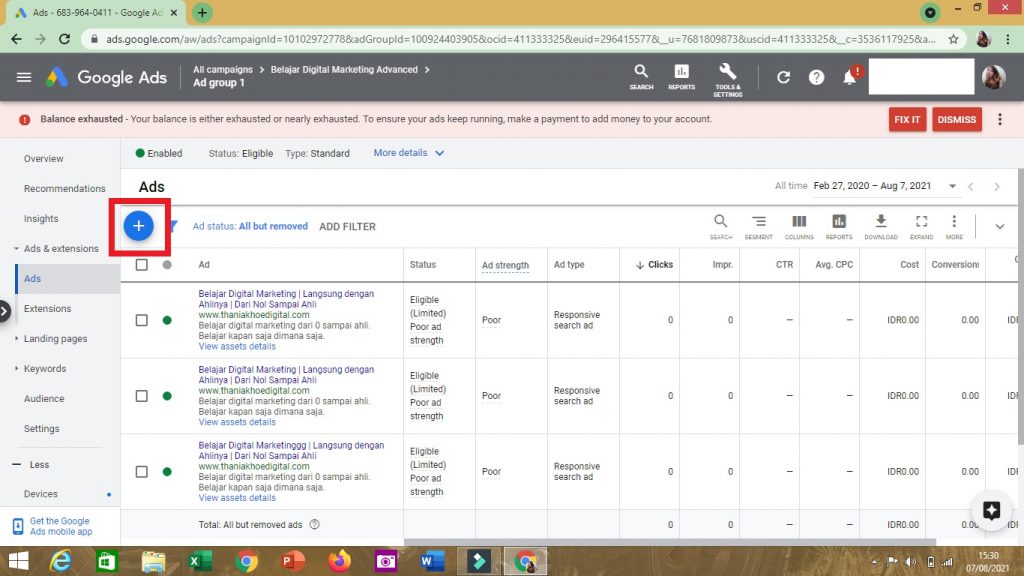Expand the More details dropdown
This screenshot has width=1024, height=576.
point(409,153)
